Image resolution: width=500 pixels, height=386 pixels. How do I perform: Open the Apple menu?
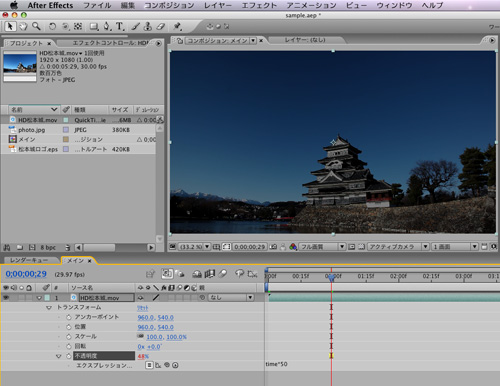pyautogui.click(x=13, y=5)
